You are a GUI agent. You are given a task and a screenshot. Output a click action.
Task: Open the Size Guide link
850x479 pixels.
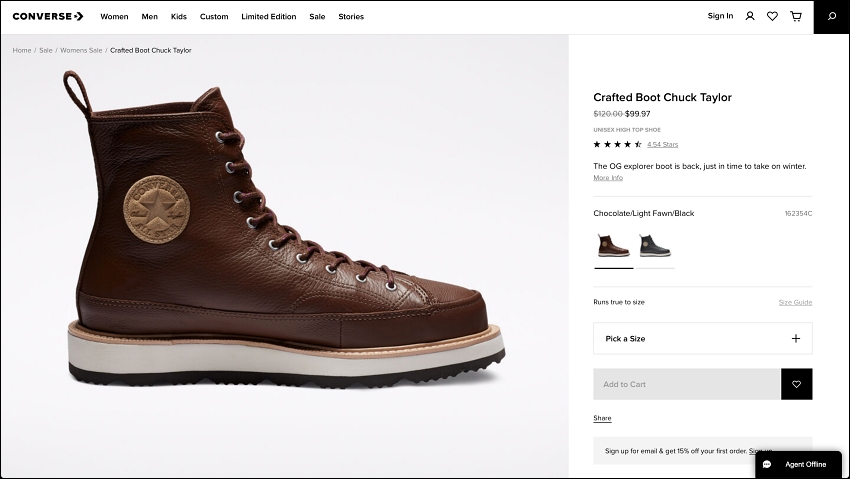pyautogui.click(x=795, y=302)
